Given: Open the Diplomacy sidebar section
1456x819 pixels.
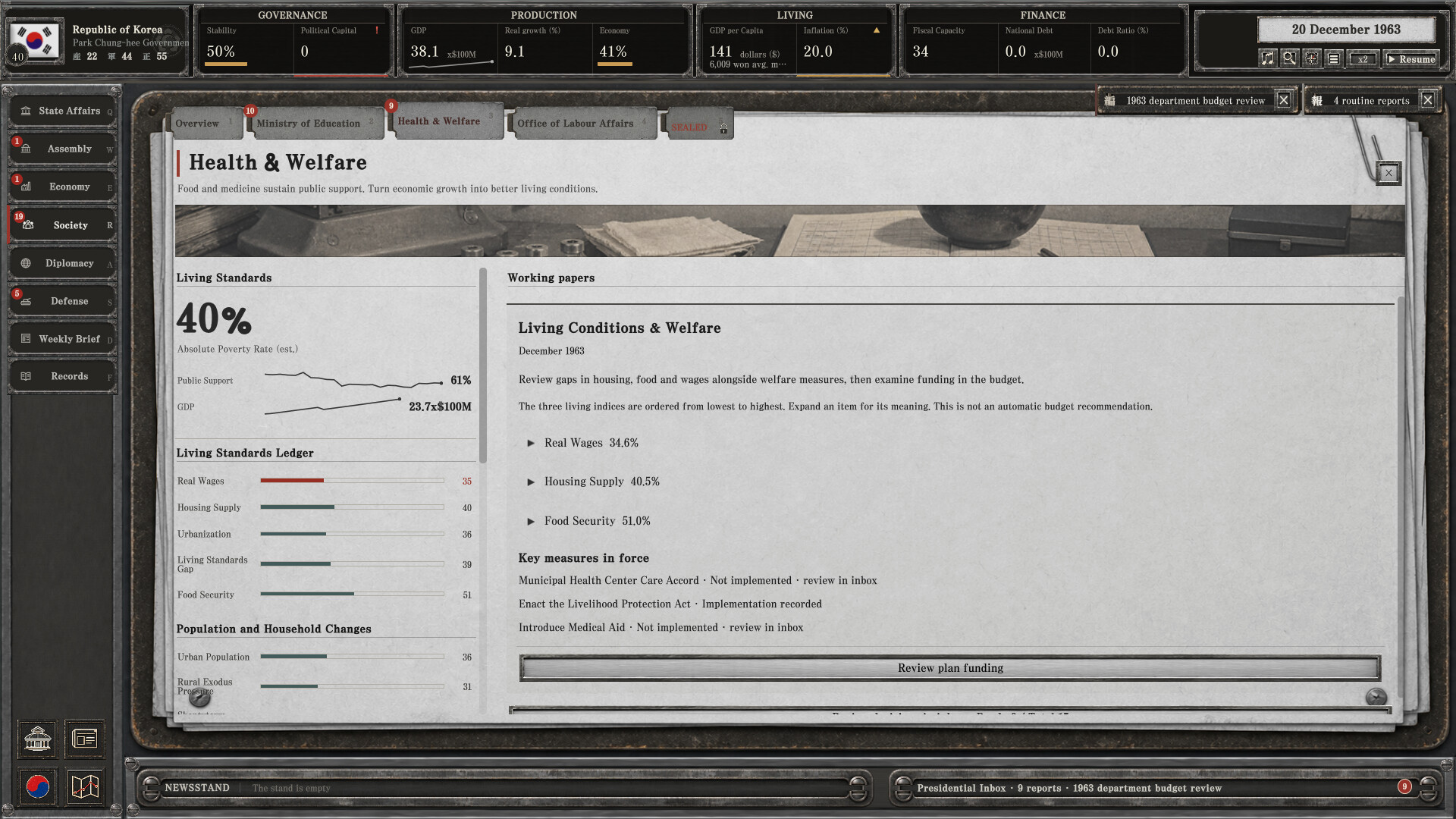Looking at the screenshot, I should point(62,263).
